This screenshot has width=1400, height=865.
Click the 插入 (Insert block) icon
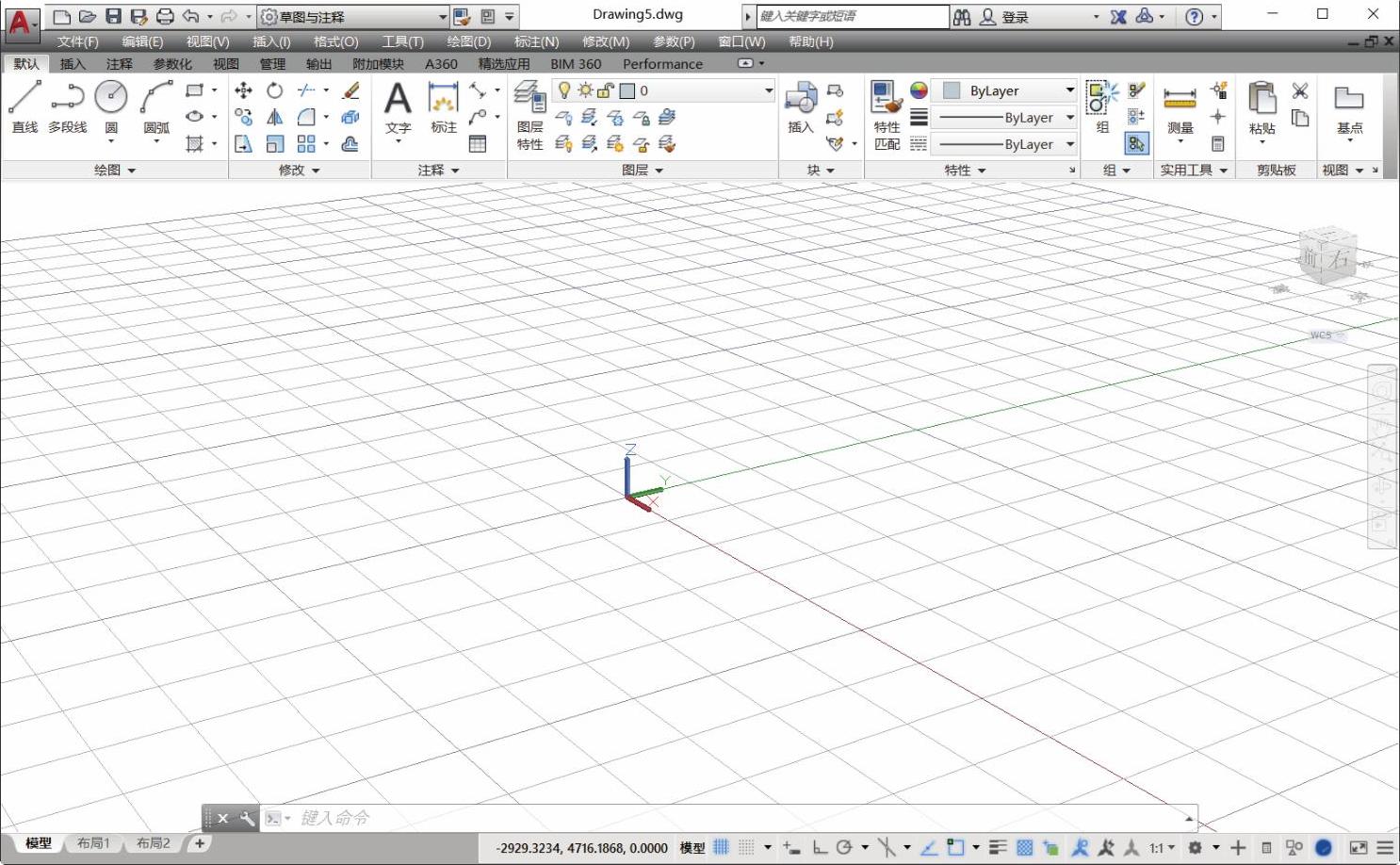[800, 106]
